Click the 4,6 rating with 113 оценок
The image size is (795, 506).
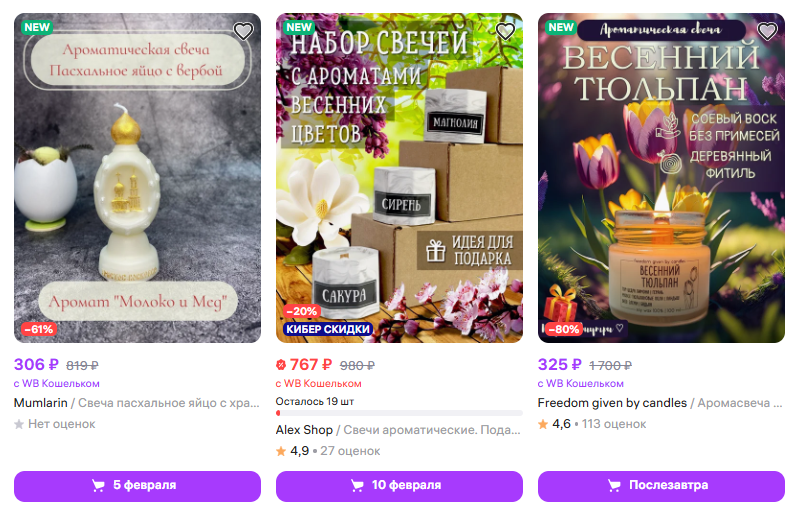592,424
